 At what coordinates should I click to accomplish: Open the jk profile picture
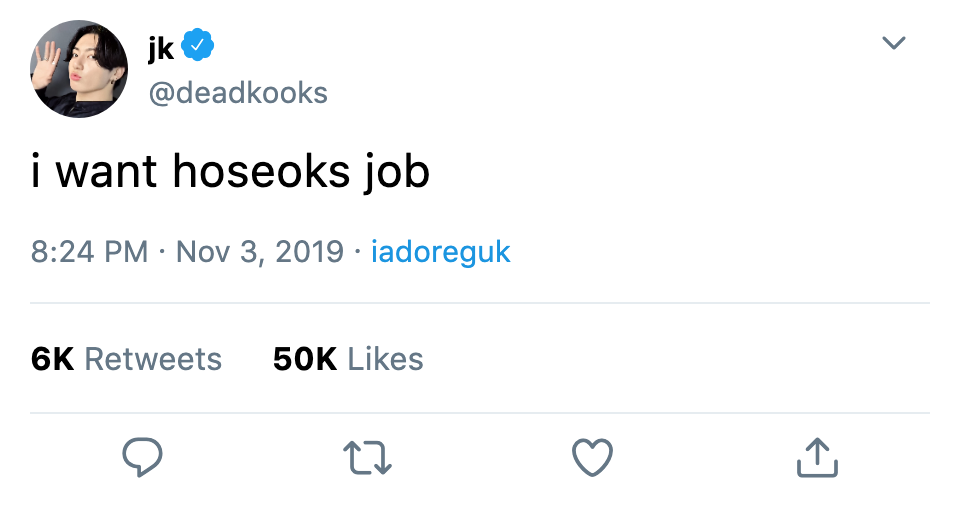point(79,69)
